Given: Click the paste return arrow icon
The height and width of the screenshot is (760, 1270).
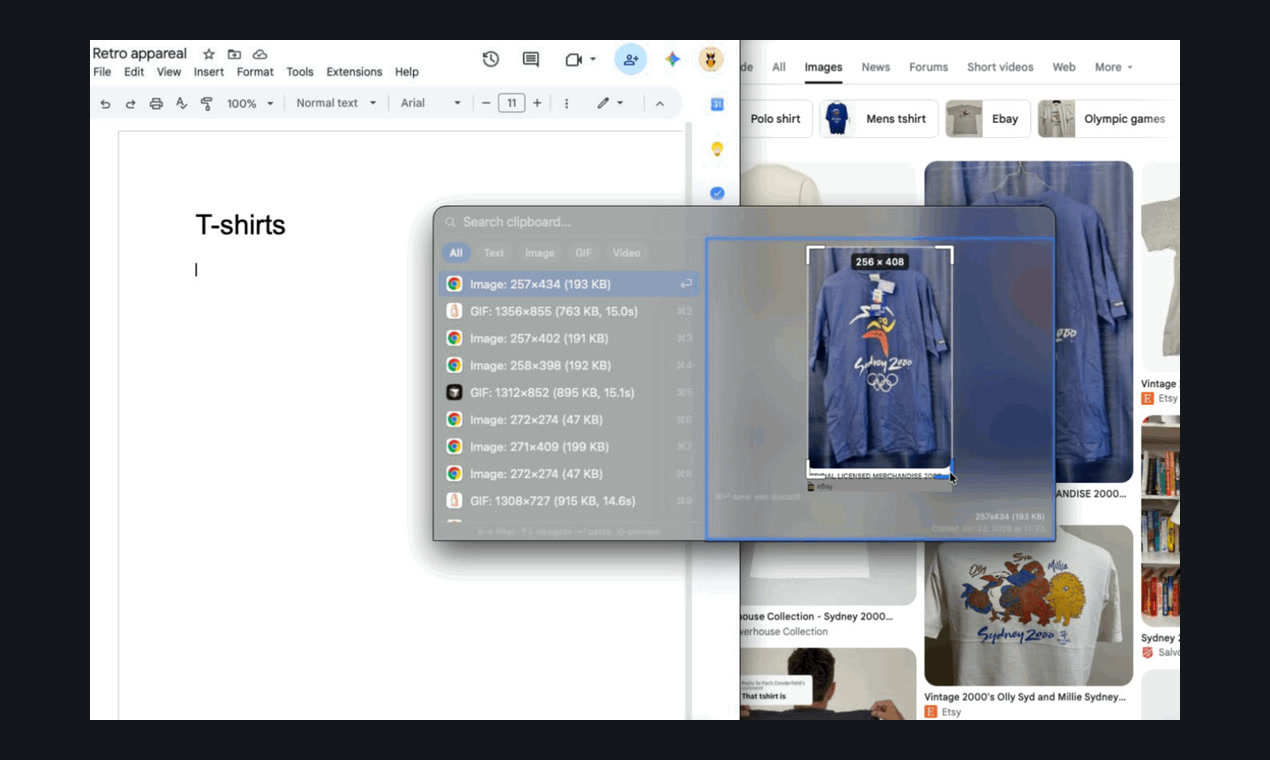Looking at the screenshot, I should tap(686, 285).
